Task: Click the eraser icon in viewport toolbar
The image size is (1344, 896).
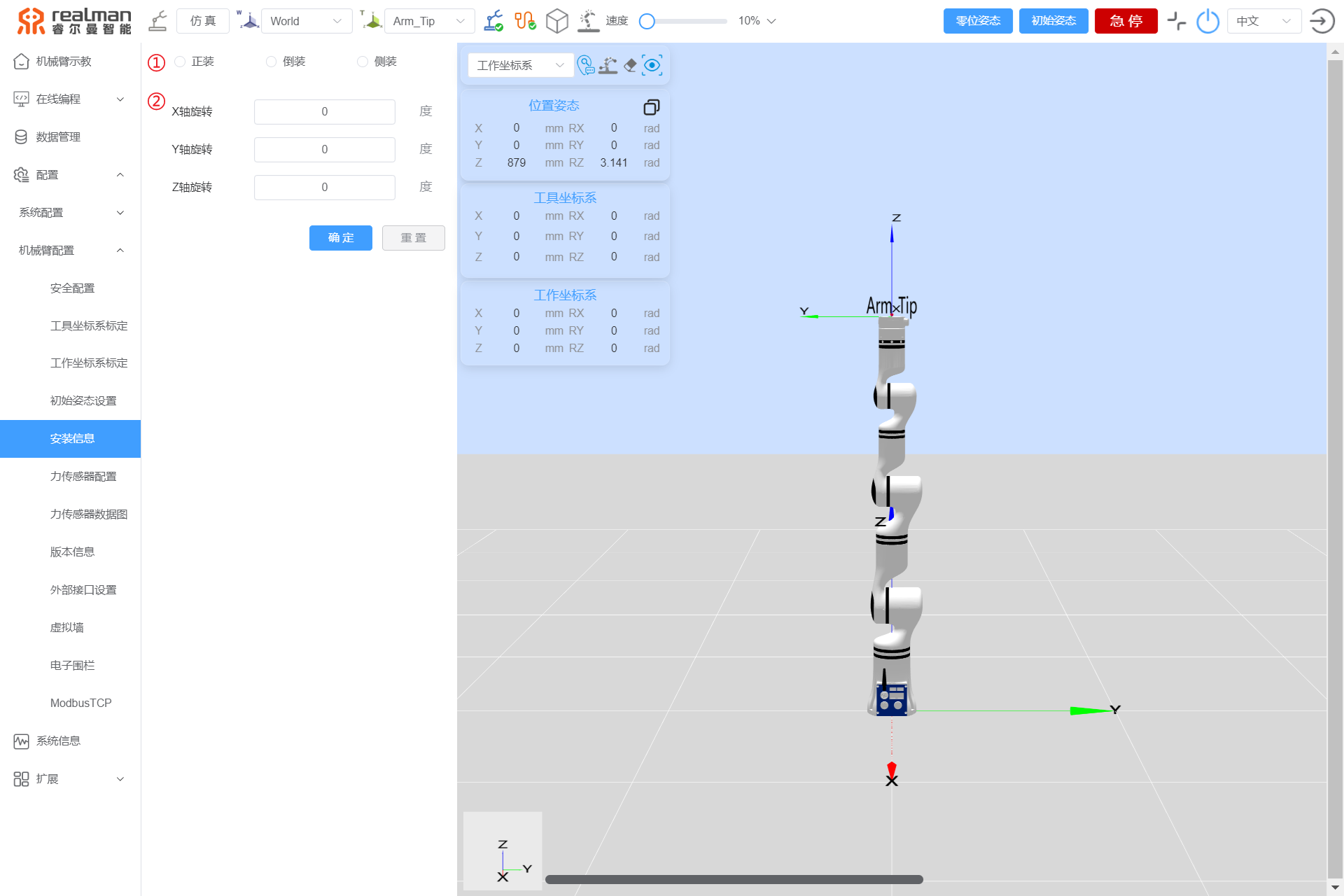Action: click(x=630, y=65)
